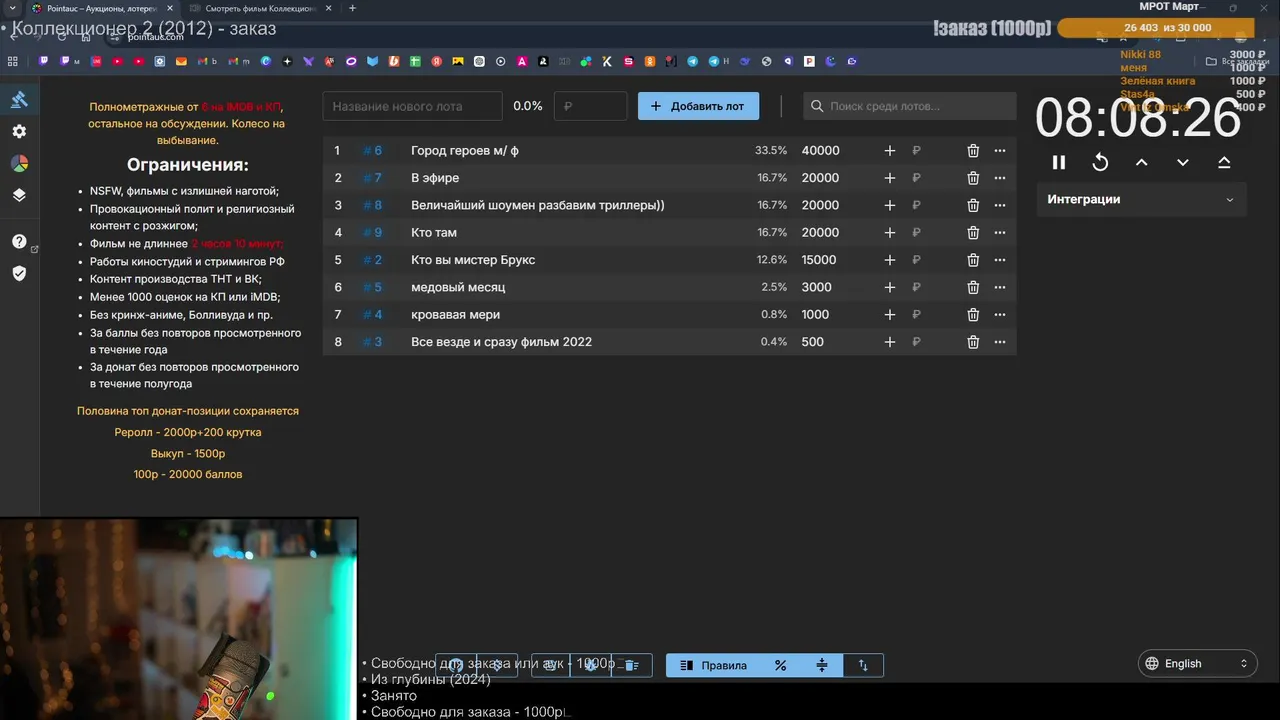Click ruble icon for Кто там lot
Image resolution: width=1280 pixels, height=720 pixels.
coord(916,233)
